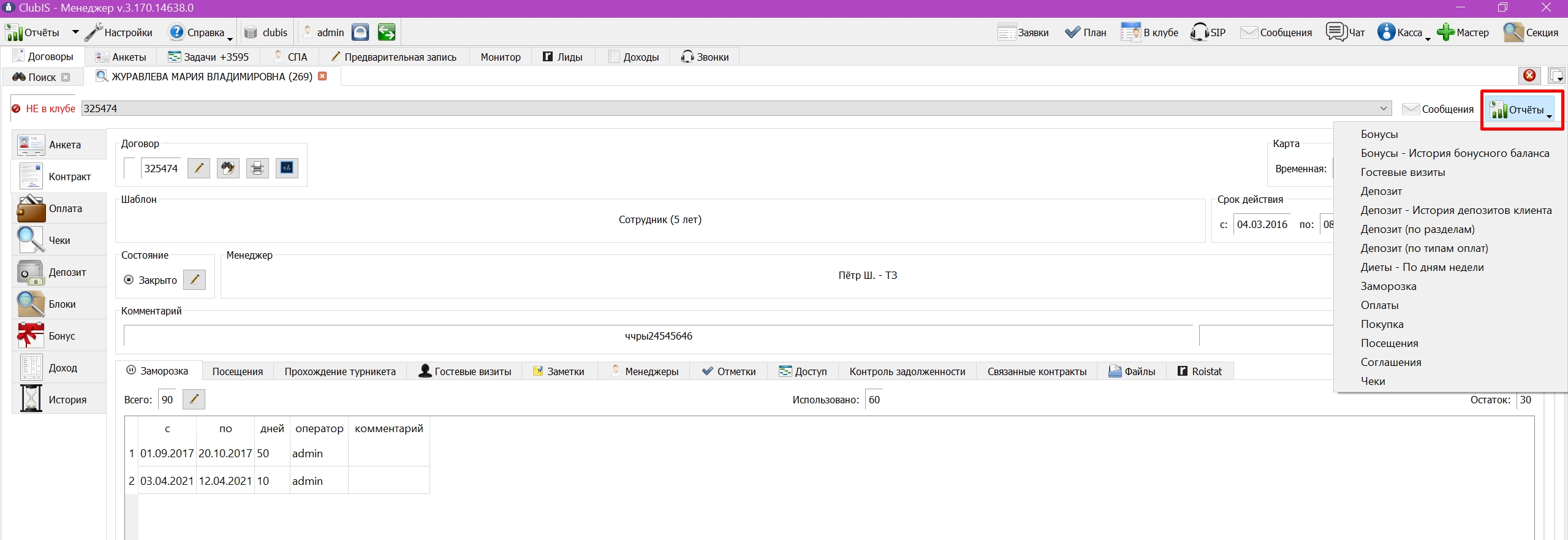Toggle the checkbox beside contract number 325474

point(129,168)
